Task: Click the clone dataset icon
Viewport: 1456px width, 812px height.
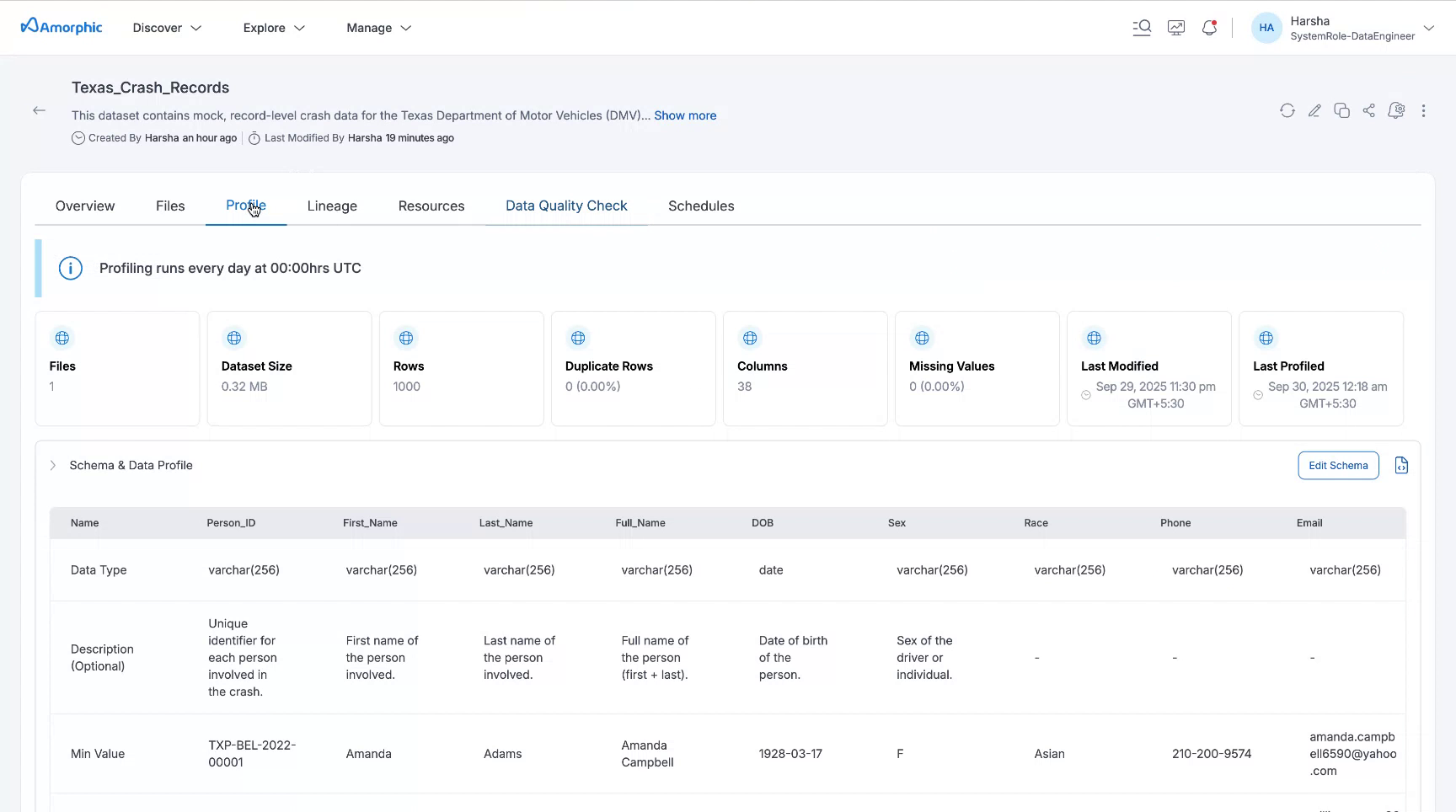Action: (1341, 110)
